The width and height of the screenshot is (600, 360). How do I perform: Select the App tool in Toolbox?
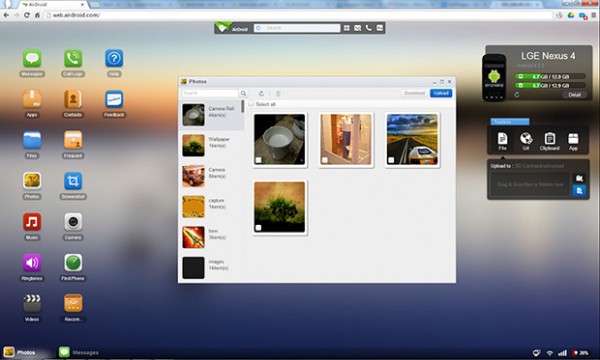(x=573, y=141)
